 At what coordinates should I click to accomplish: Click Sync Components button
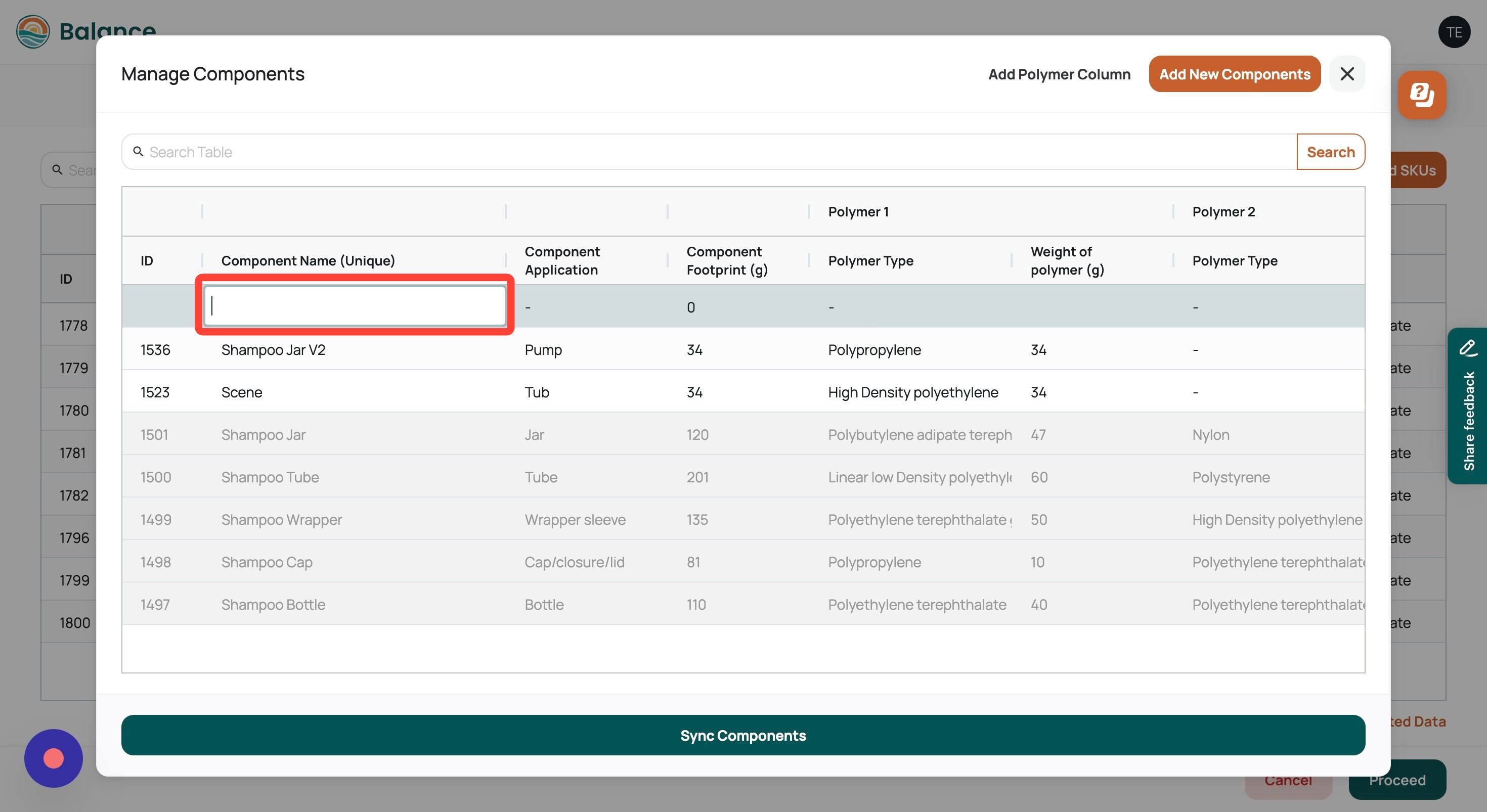tap(743, 735)
